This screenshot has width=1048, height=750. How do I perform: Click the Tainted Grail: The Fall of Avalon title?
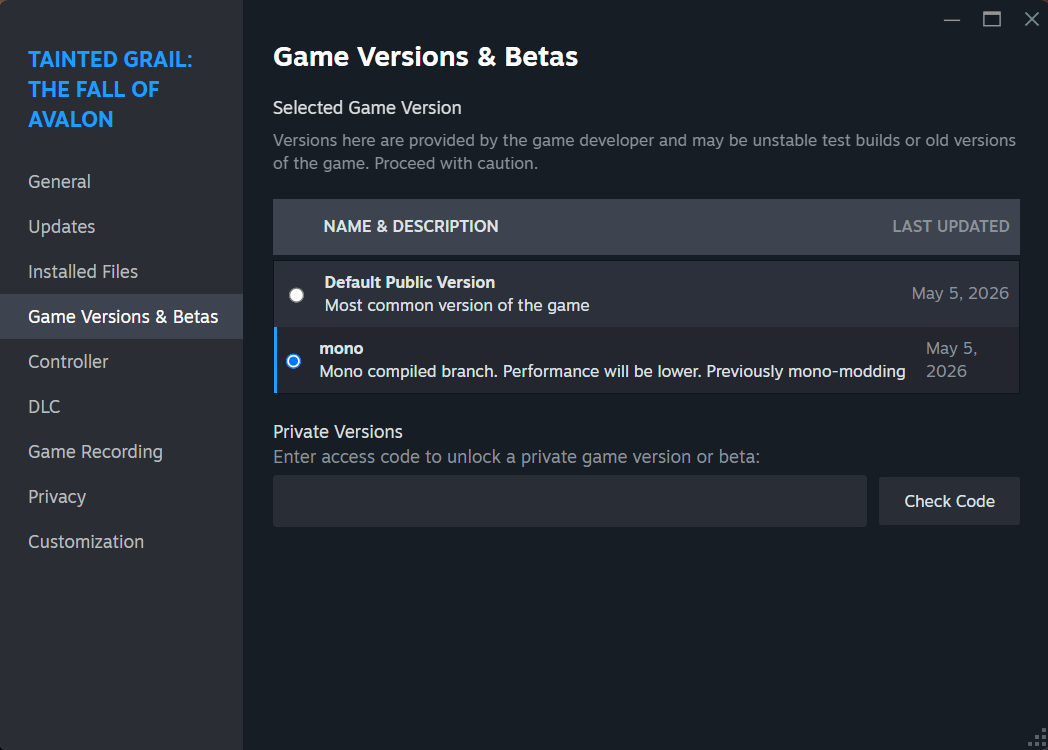pyautogui.click(x=110, y=89)
